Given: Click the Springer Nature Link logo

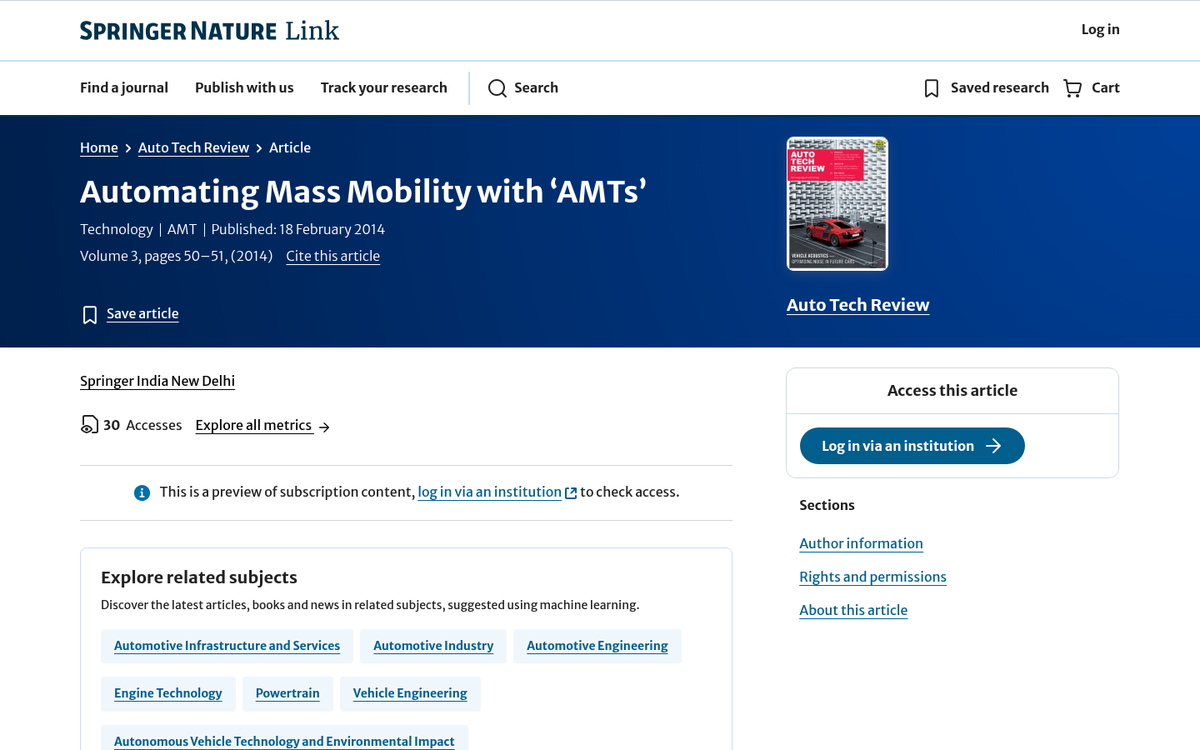Looking at the screenshot, I should pyautogui.click(x=208, y=30).
